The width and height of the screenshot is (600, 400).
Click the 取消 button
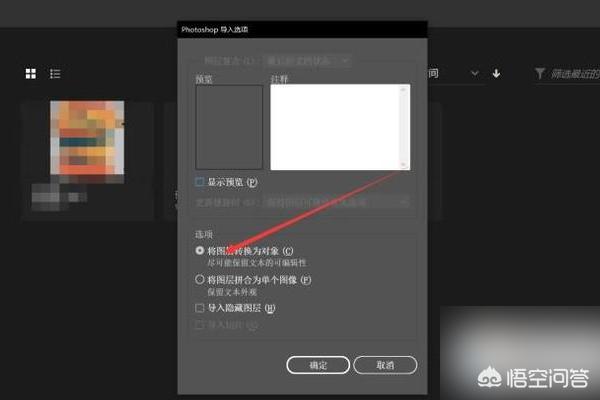[384, 365]
